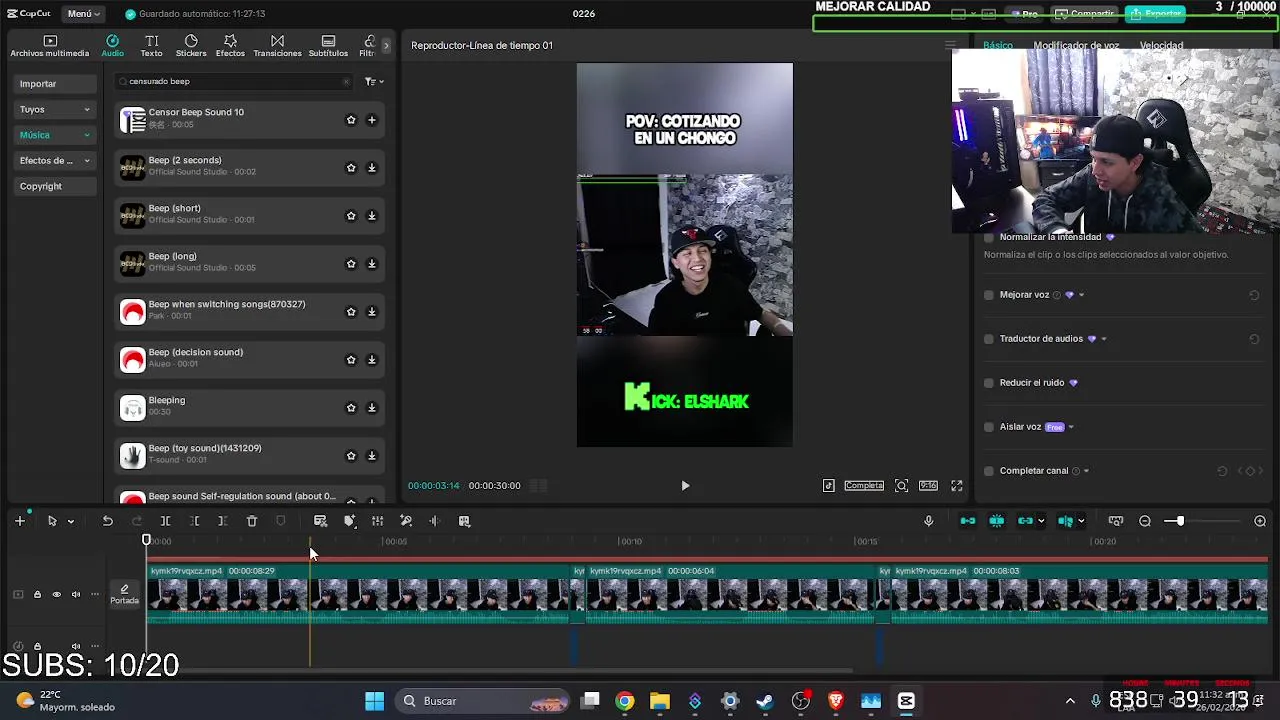Open the Subtítulos tab
This screenshot has width=1280, height=720.
[x=328, y=46]
